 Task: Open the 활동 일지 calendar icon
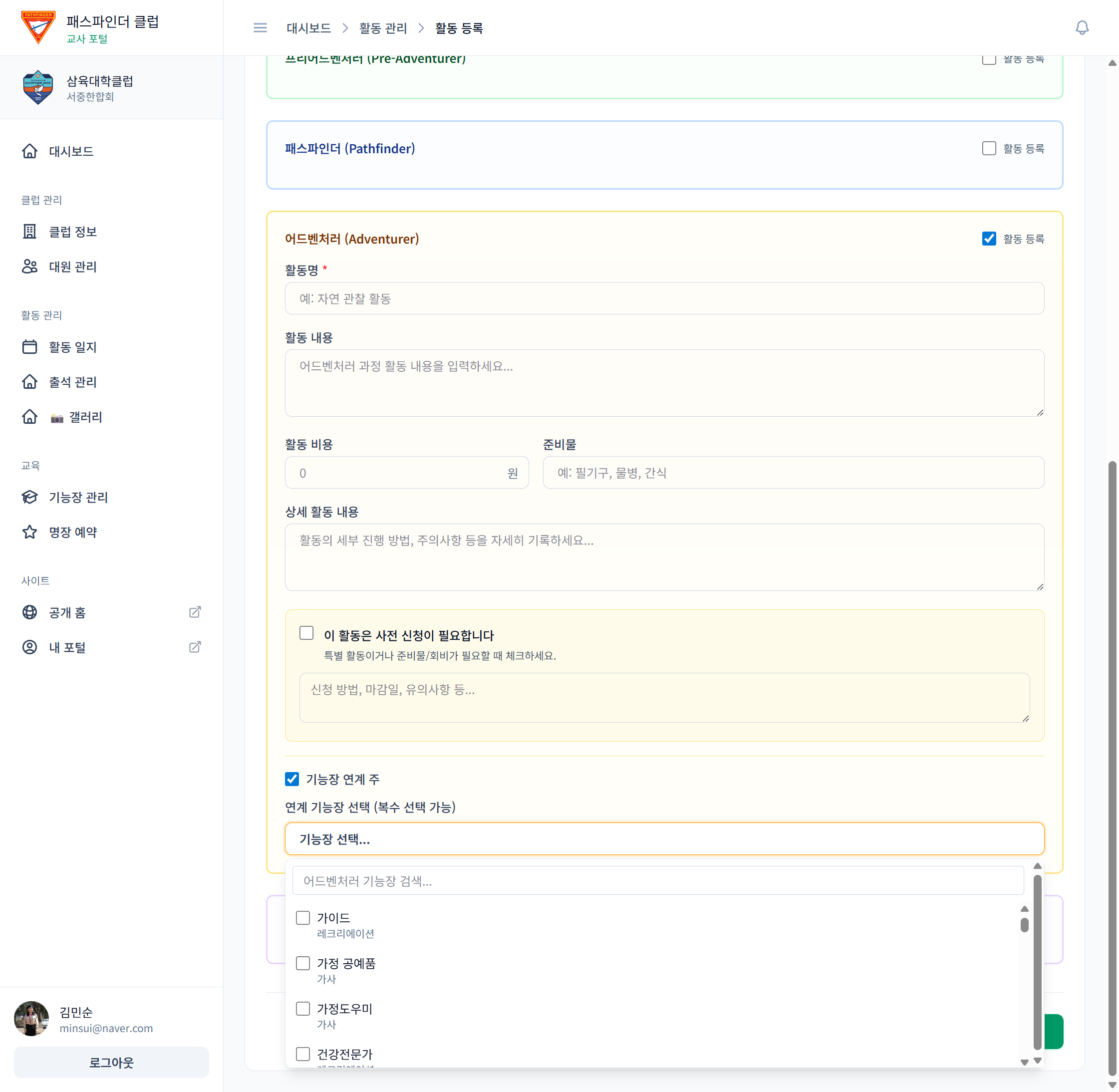tap(30, 346)
